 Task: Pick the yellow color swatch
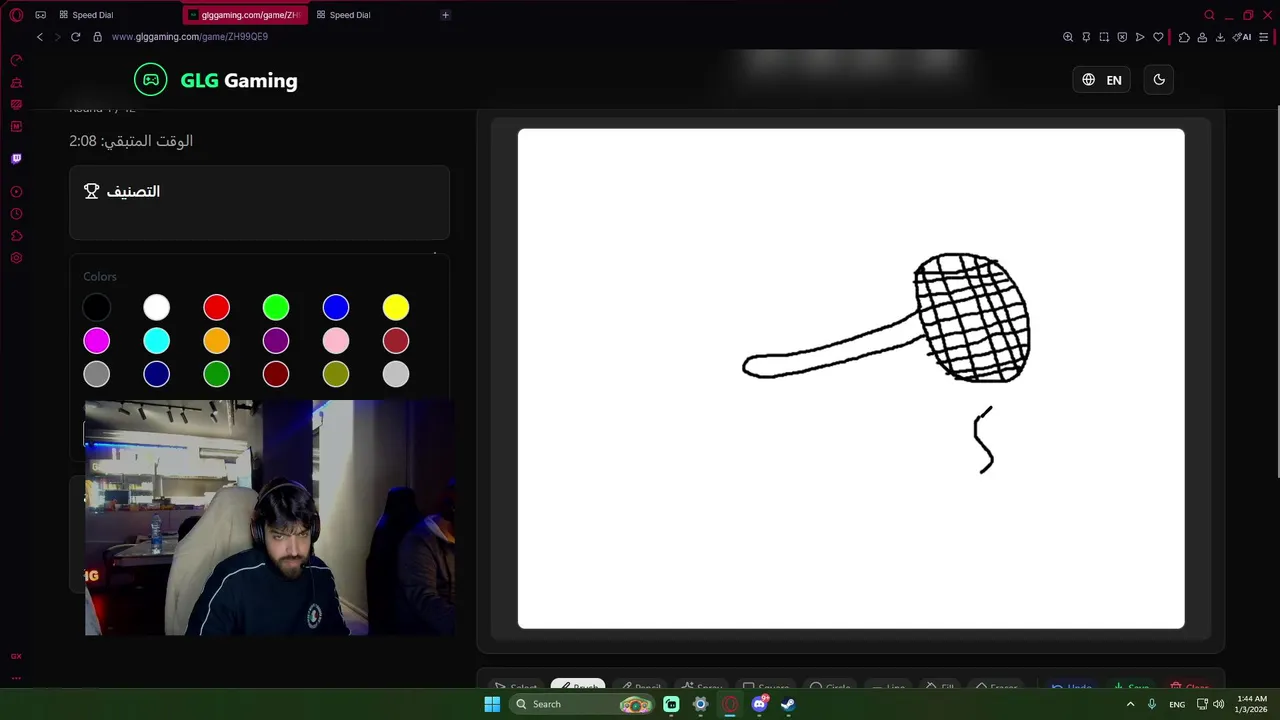(396, 307)
